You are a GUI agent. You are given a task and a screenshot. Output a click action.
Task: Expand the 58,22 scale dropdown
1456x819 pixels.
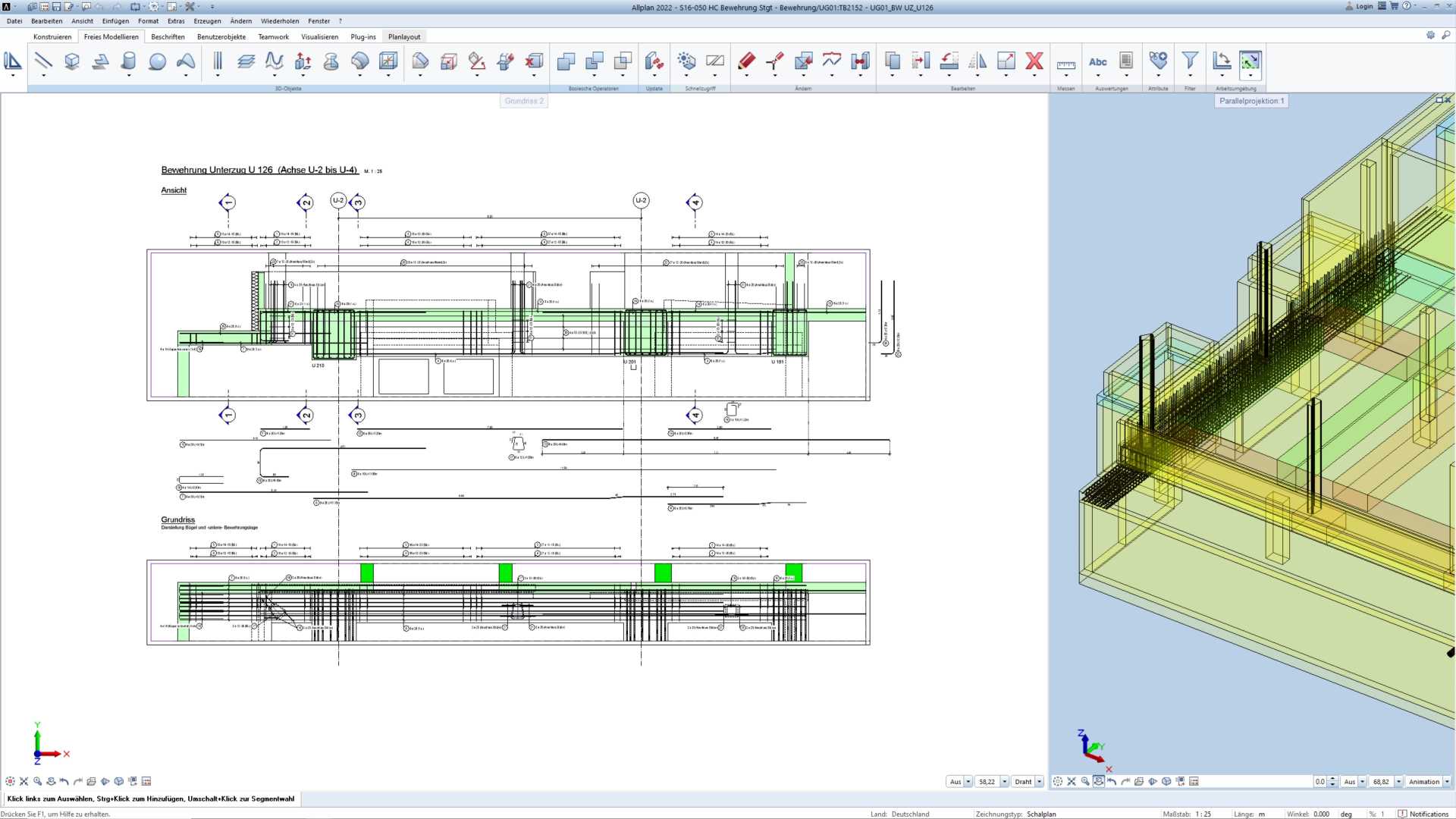(1005, 782)
